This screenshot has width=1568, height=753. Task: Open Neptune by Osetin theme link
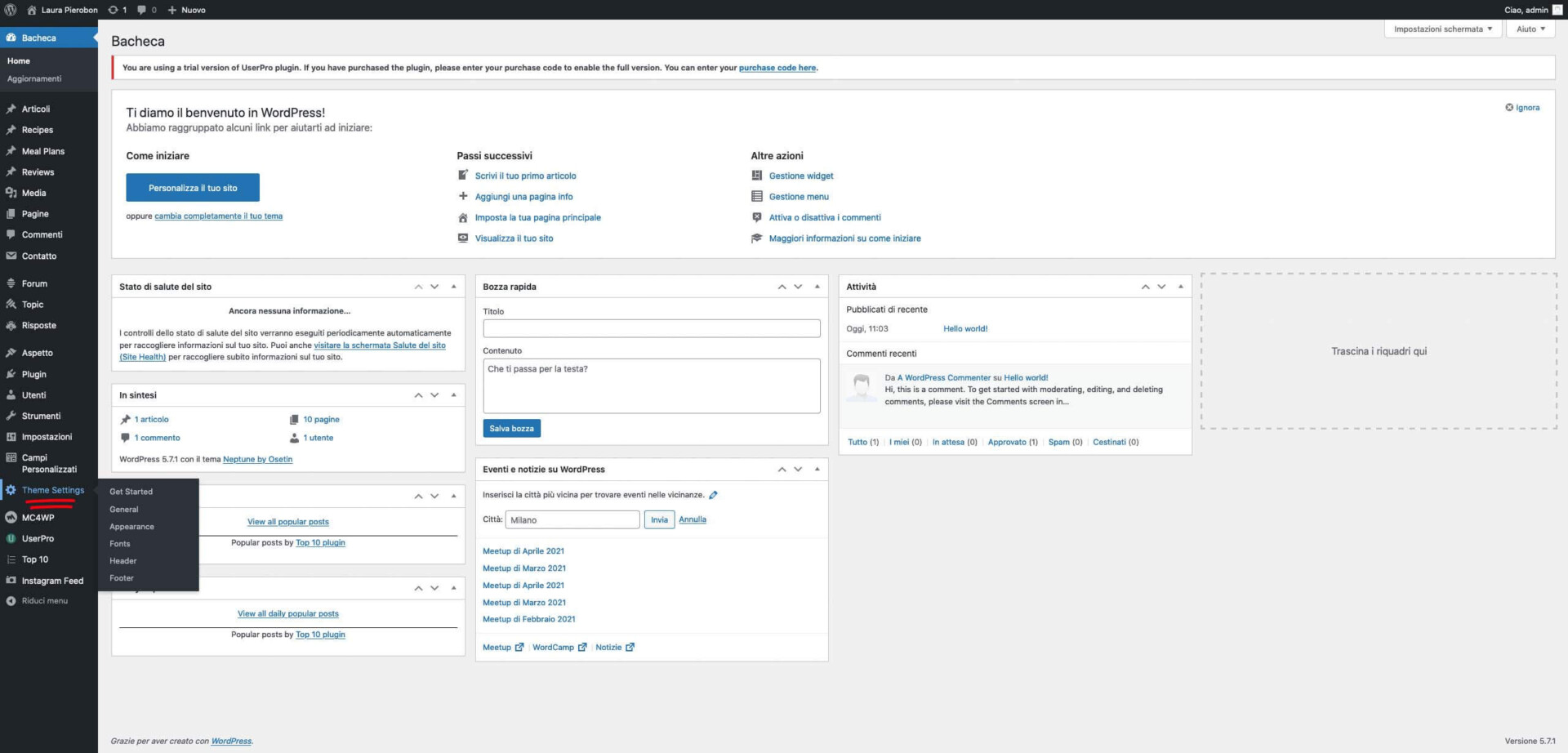coord(257,460)
